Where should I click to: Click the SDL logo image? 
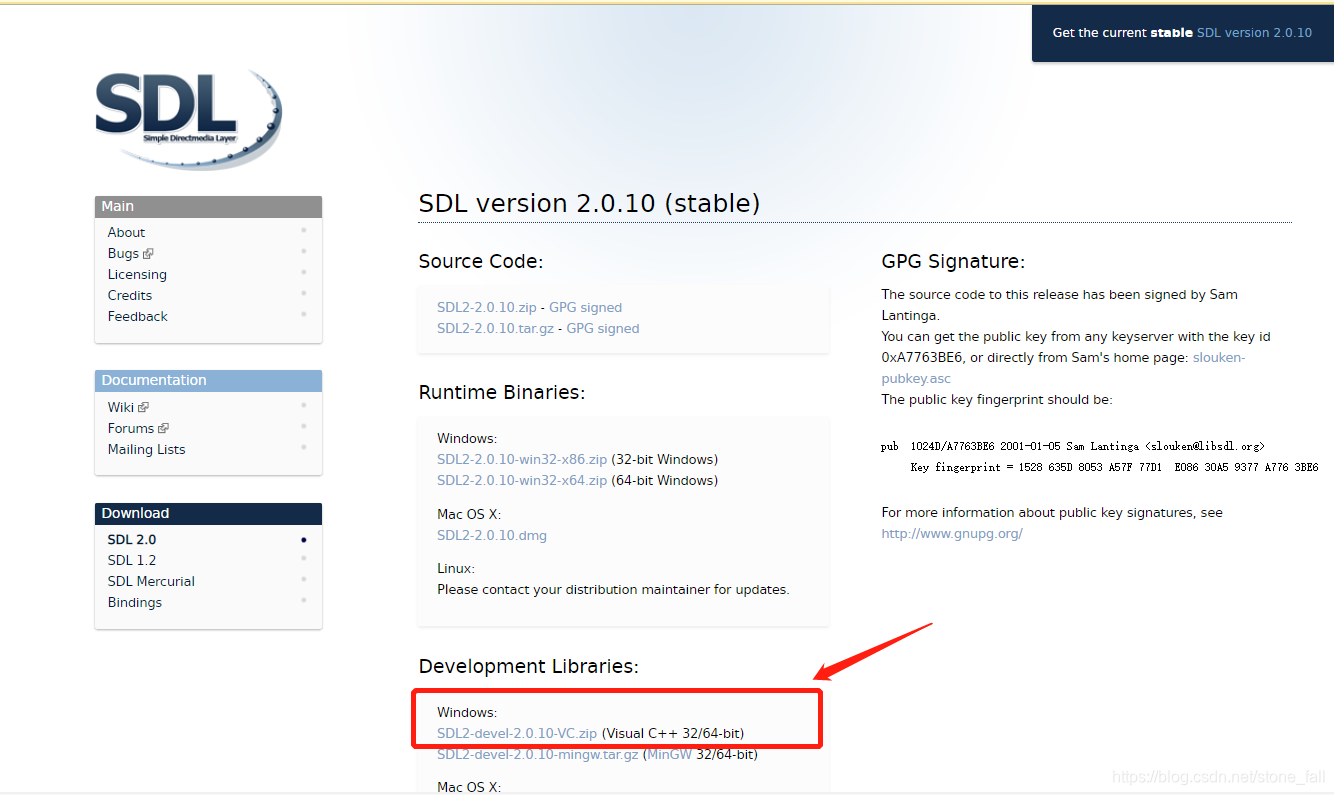coord(188,118)
